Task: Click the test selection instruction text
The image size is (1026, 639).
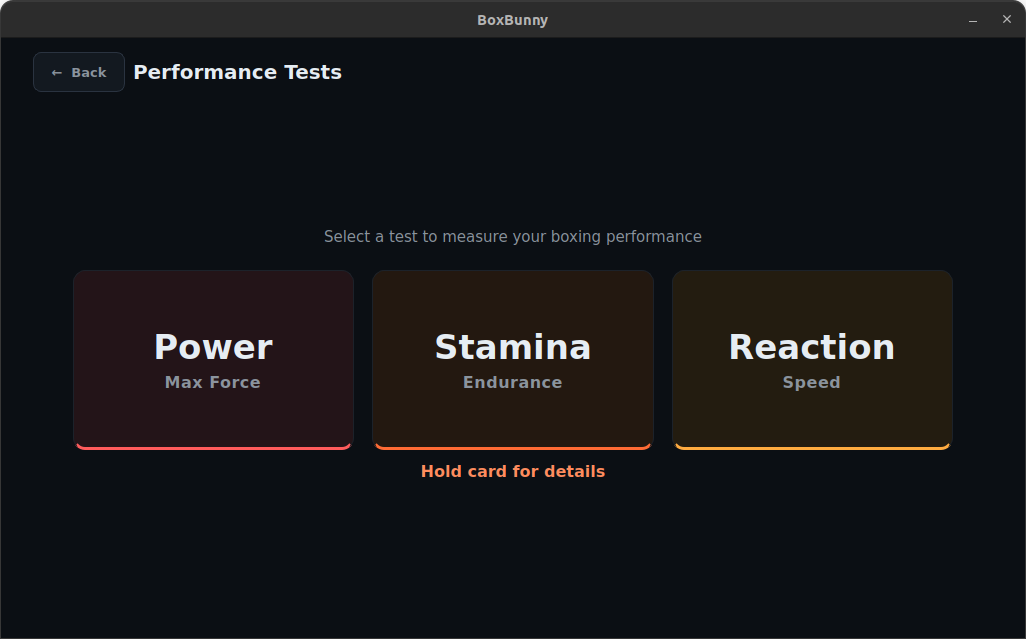Action: click(x=513, y=236)
